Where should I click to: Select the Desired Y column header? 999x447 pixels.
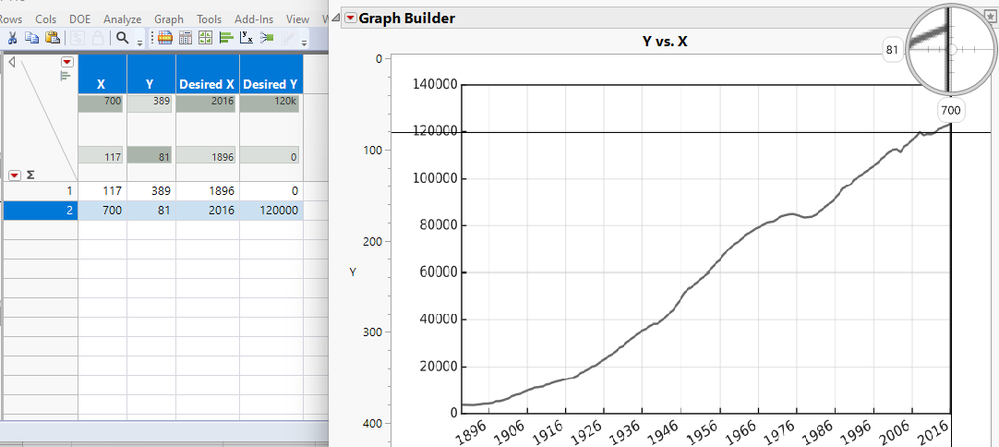coord(271,73)
